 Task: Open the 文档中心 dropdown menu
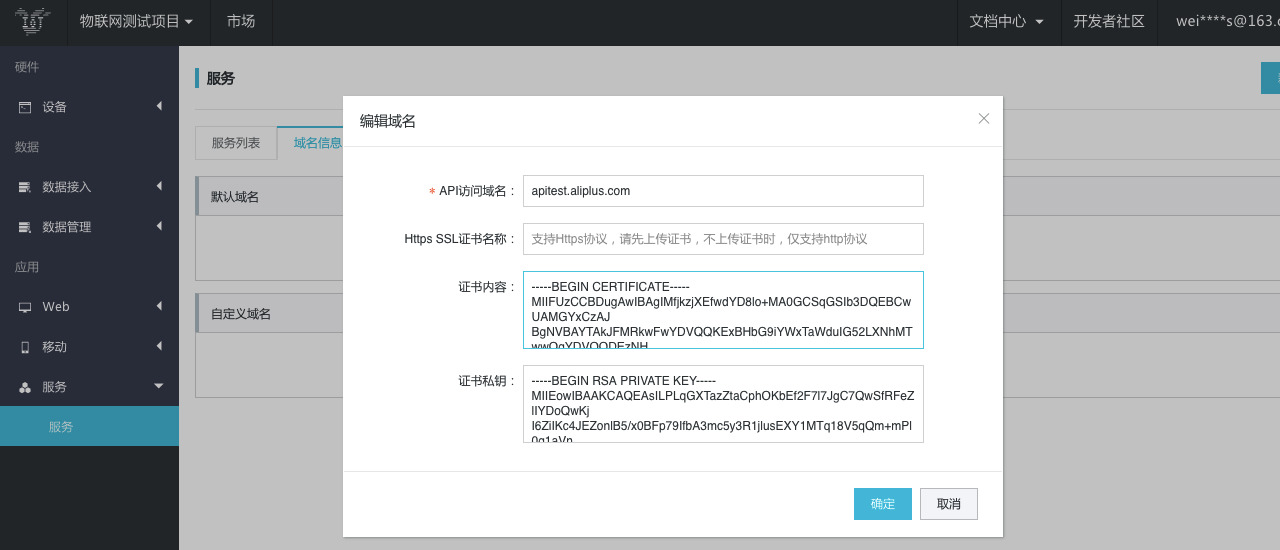[x=1006, y=21]
